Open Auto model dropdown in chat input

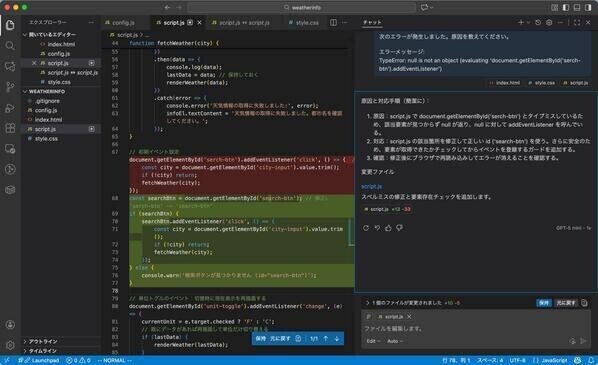click(395, 341)
